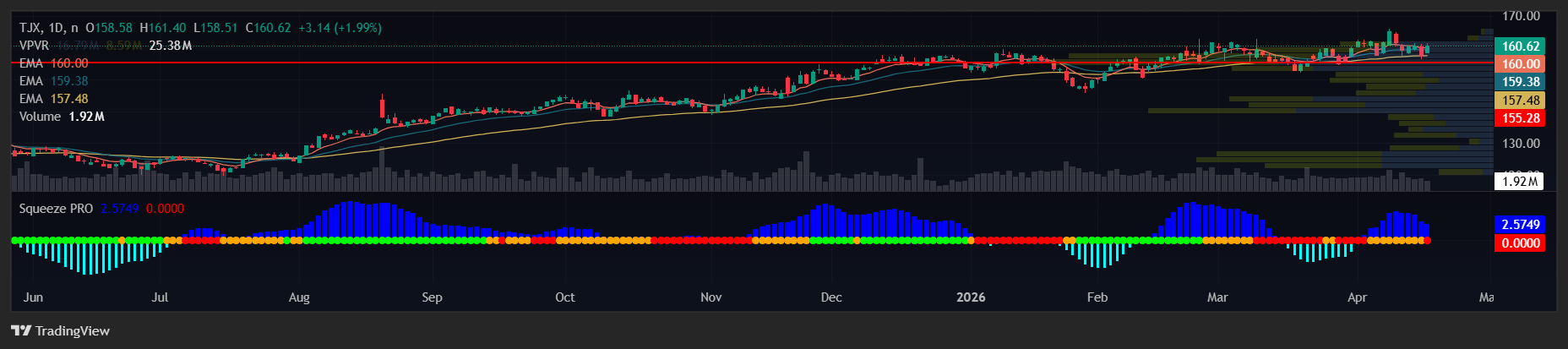Click the EMA 160.00 legend entry
1568x349 pixels.
pyautogui.click(x=53, y=63)
